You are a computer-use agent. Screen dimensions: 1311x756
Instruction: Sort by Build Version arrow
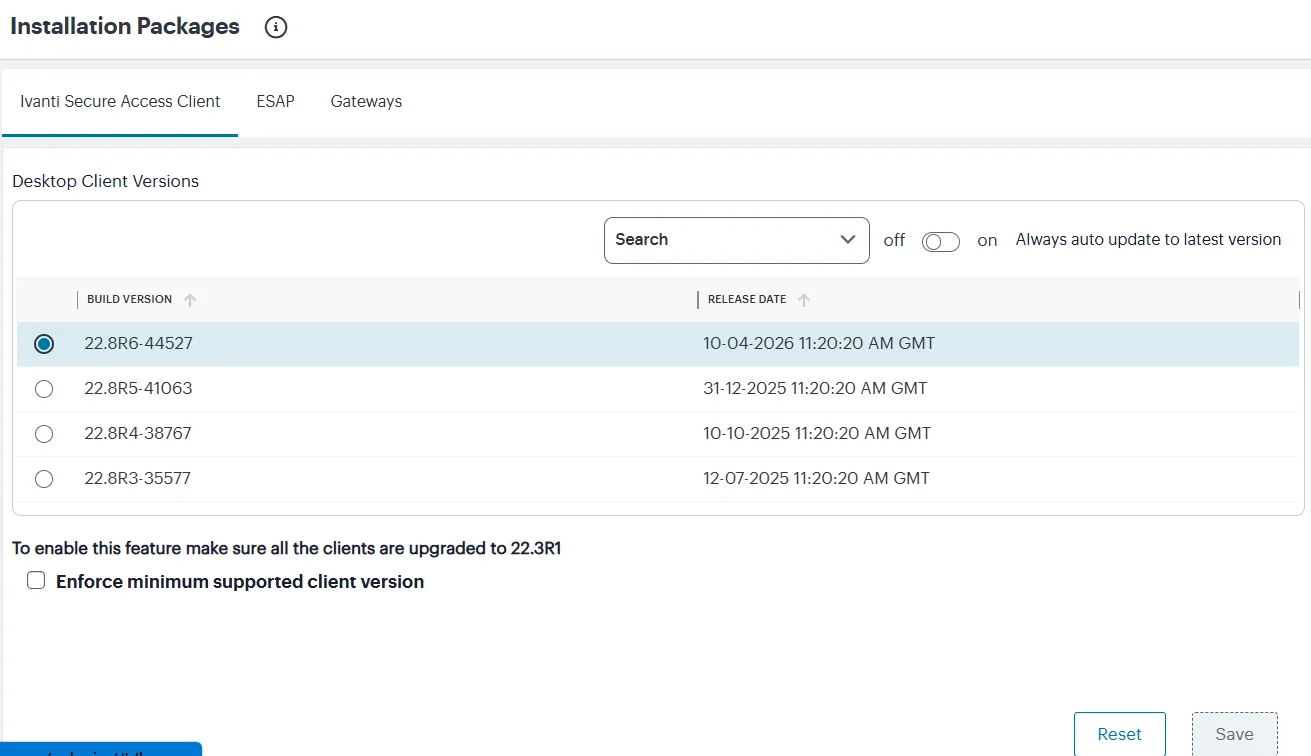point(190,300)
